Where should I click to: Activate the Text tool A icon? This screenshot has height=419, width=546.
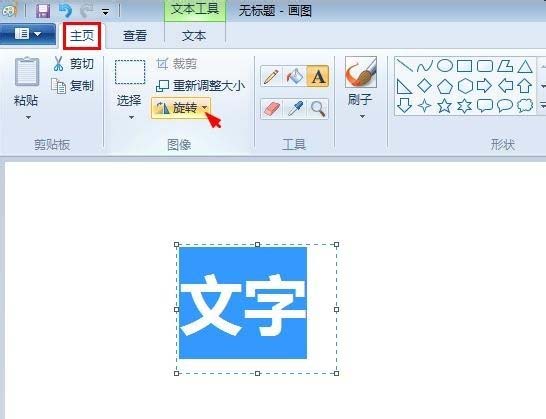tap(318, 76)
